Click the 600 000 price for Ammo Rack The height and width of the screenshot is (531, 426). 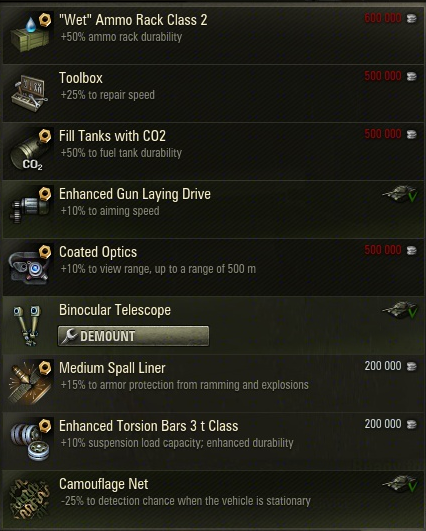coord(383,18)
